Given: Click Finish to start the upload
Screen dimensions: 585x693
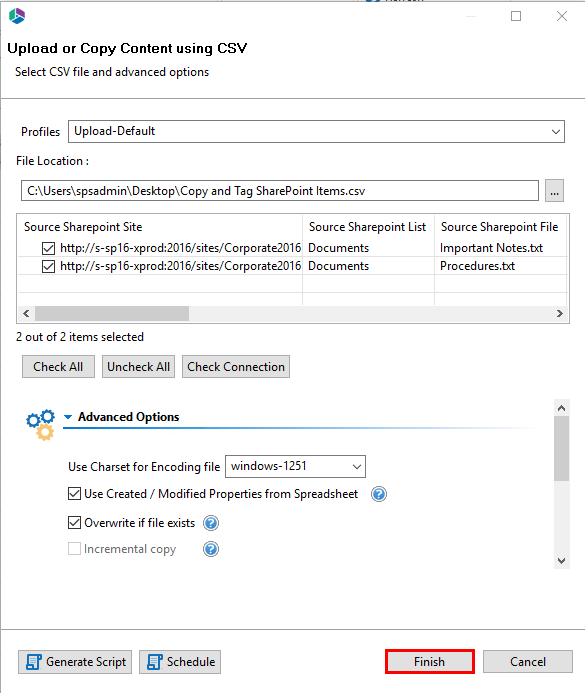Looking at the screenshot, I should coord(429,662).
